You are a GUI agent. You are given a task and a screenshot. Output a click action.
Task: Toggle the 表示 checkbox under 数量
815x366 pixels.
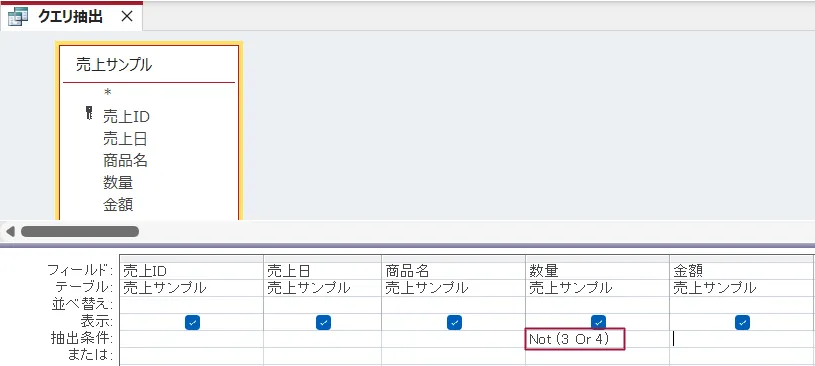[x=599, y=322]
